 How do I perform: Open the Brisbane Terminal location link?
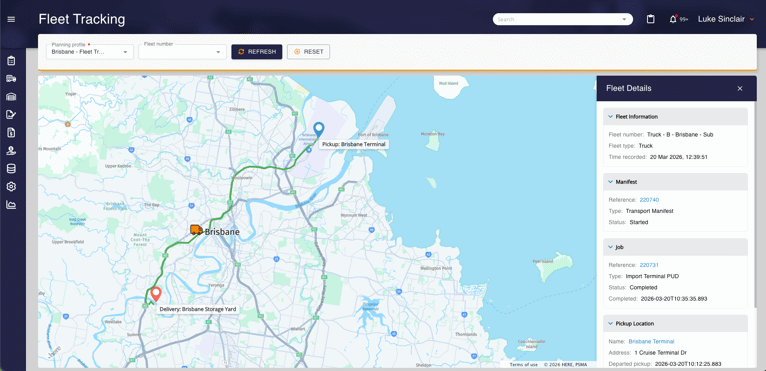coord(651,341)
